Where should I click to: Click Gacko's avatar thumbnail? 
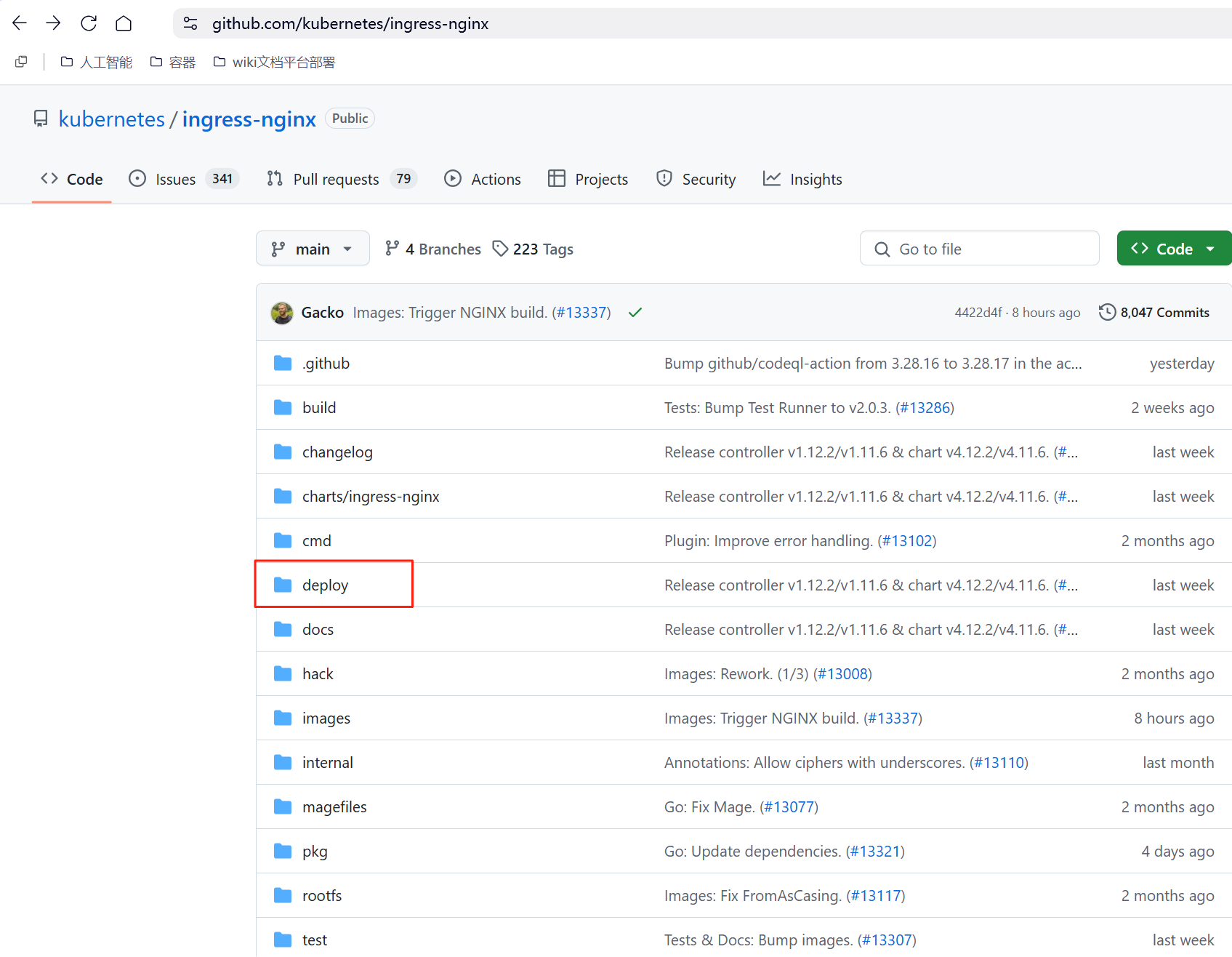point(282,313)
